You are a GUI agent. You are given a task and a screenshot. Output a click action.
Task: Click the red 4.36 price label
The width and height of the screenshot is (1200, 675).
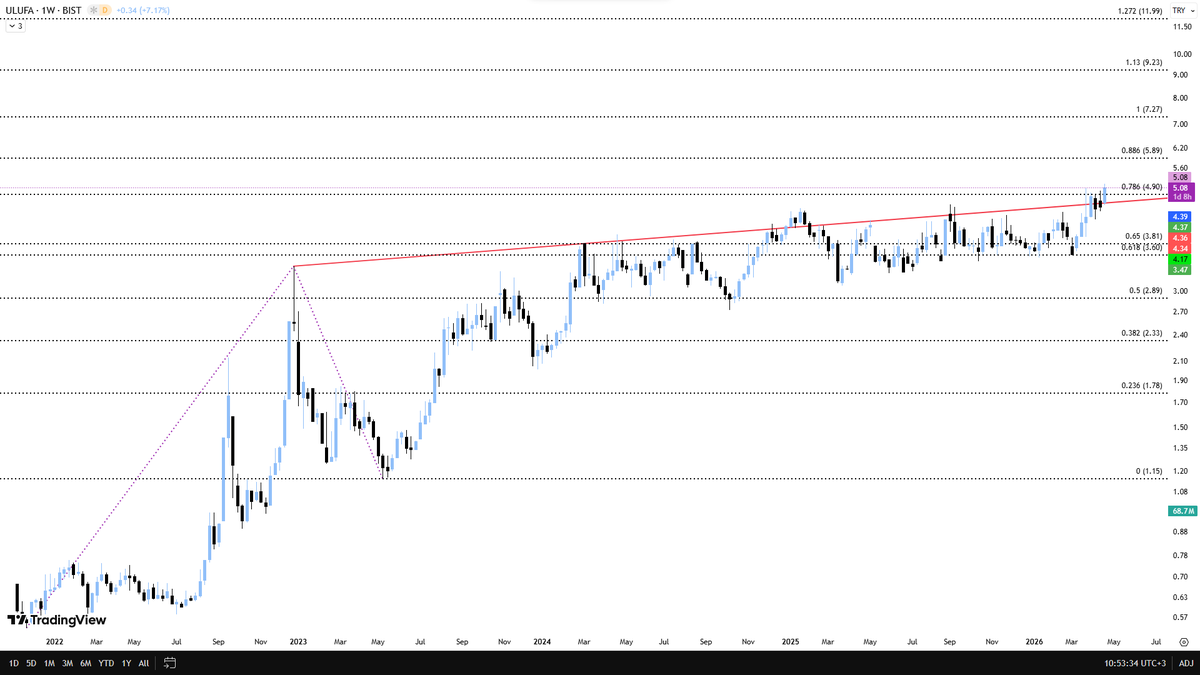click(1179, 238)
